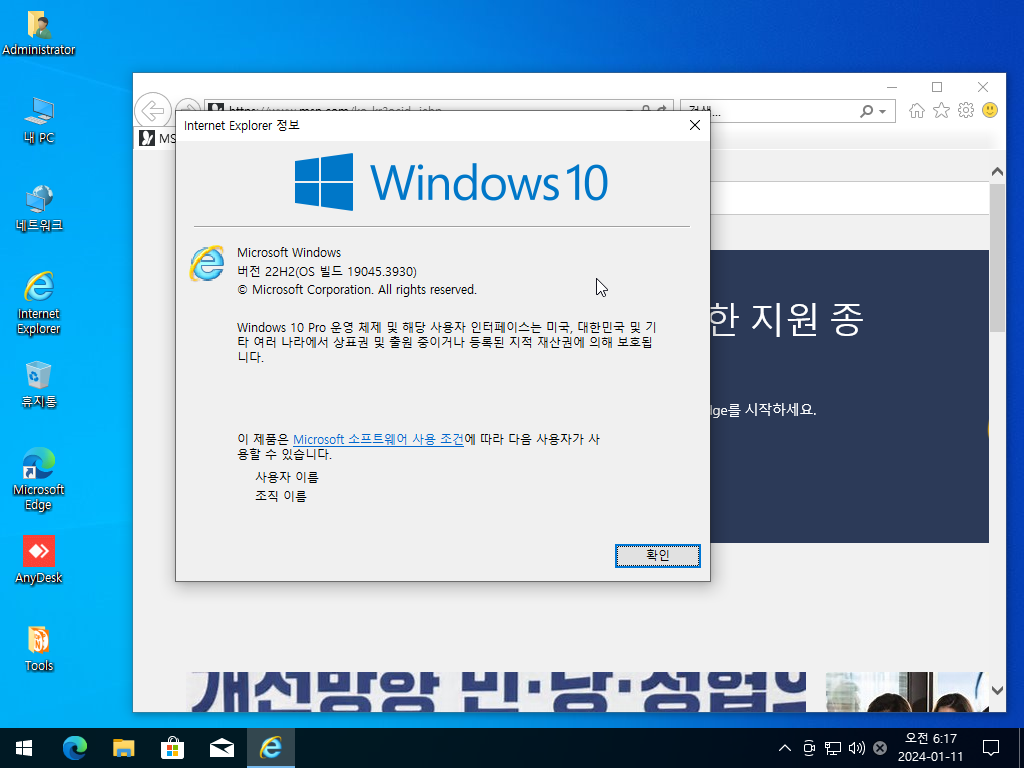Screen dimensions: 1024x768
Task: Click the Meet Now tray icon
Action: pos(809,748)
